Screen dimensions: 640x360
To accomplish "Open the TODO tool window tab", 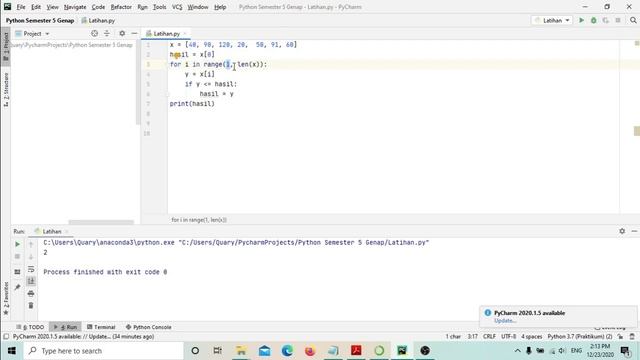I will (30, 327).
